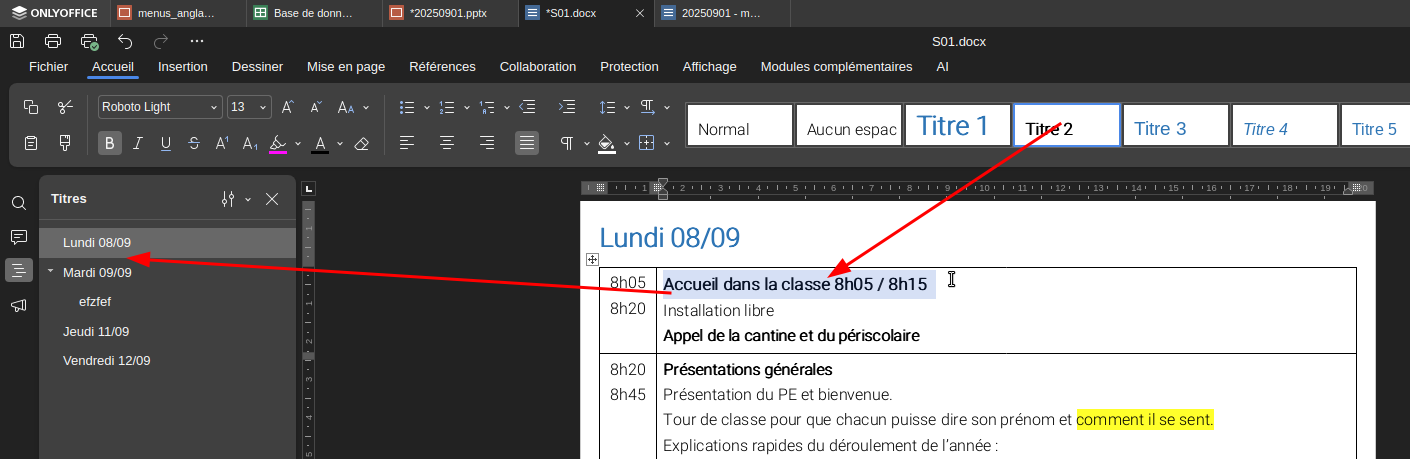Open the Multilevel list dropdown arrow
The image size is (1410, 459).
[x=507, y=107]
